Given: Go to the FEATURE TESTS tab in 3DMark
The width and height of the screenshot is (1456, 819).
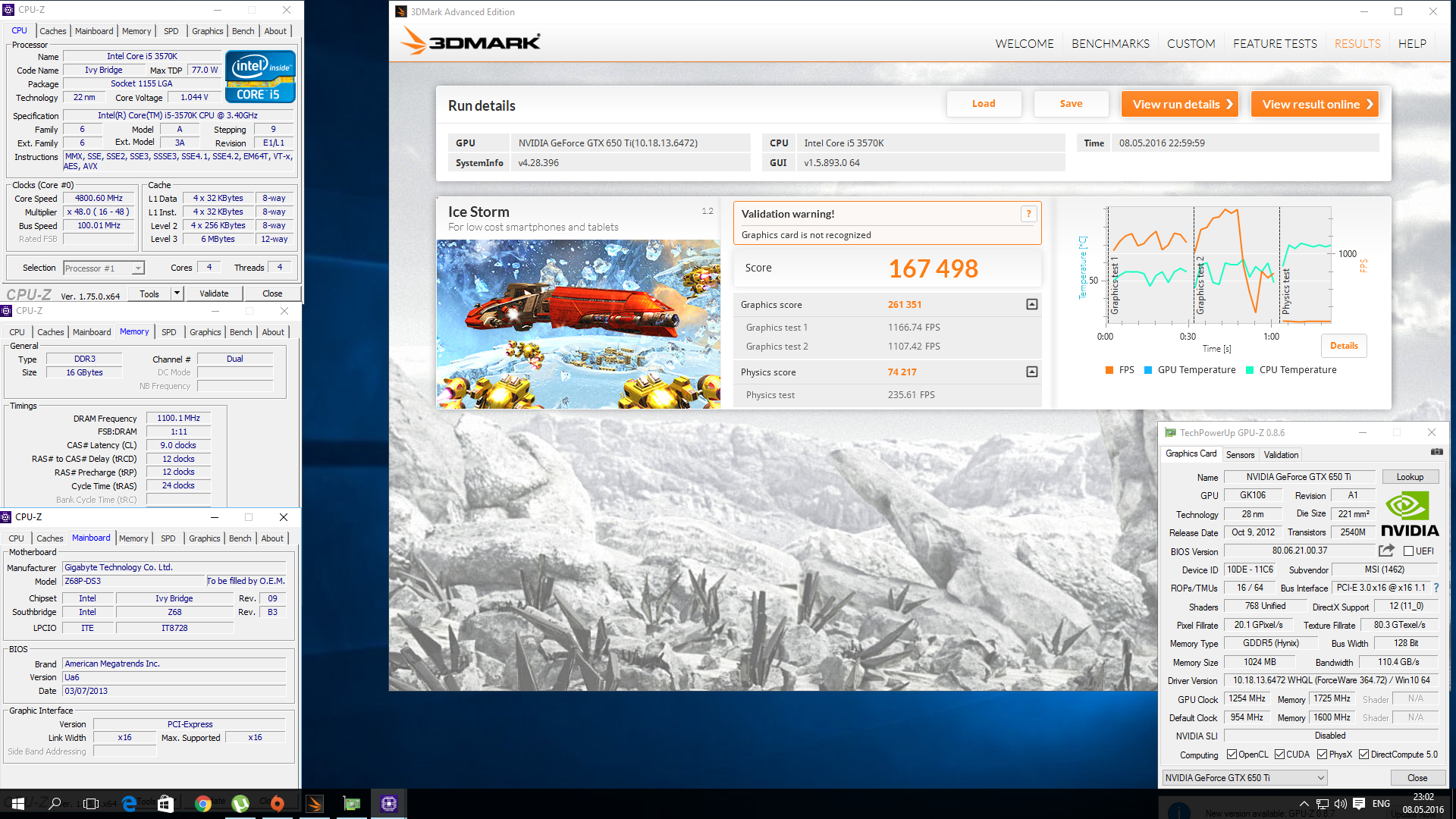Looking at the screenshot, I should click(1275, 44).
